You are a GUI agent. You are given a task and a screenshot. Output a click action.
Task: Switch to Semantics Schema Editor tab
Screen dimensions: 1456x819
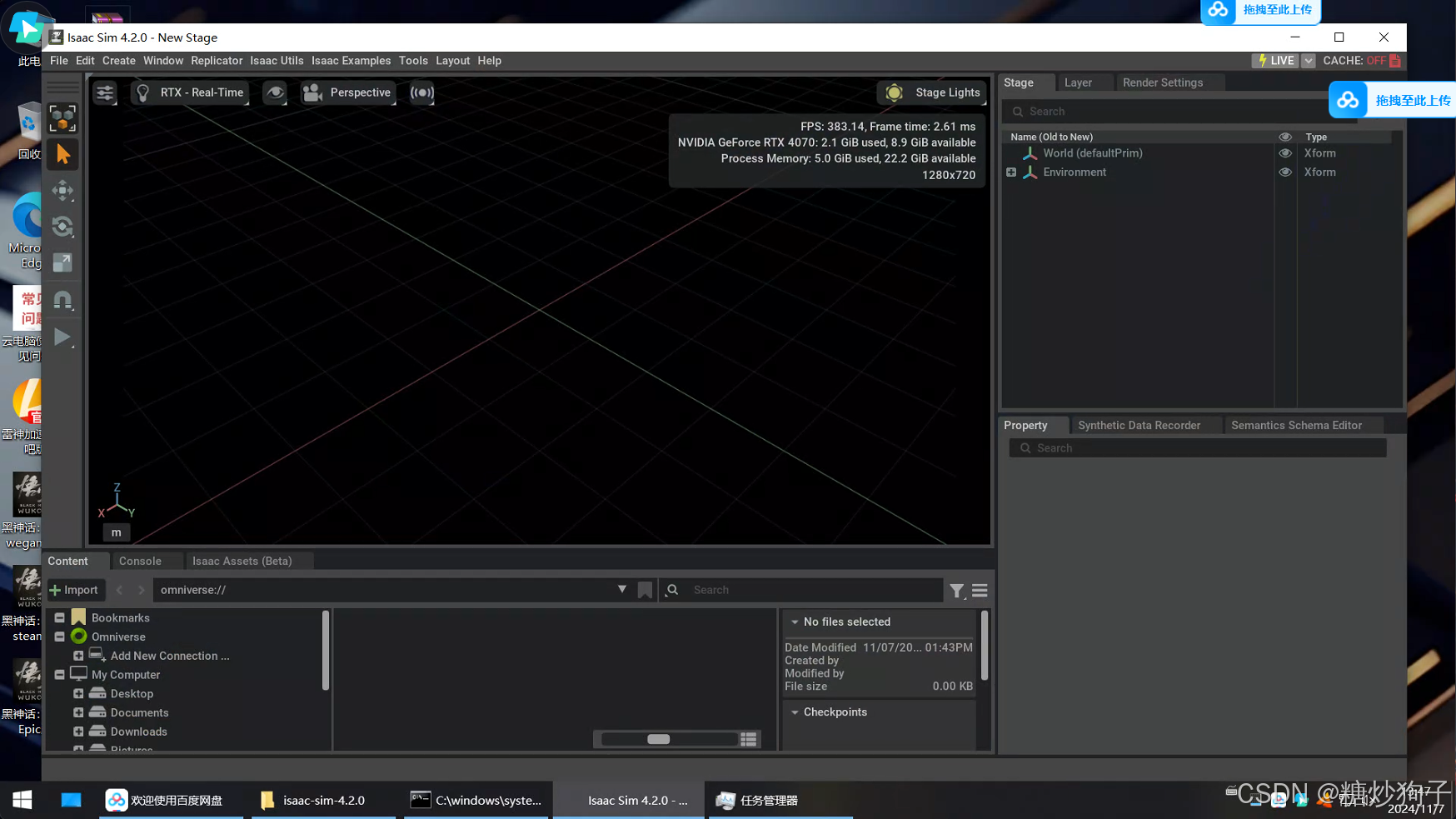1296,425
